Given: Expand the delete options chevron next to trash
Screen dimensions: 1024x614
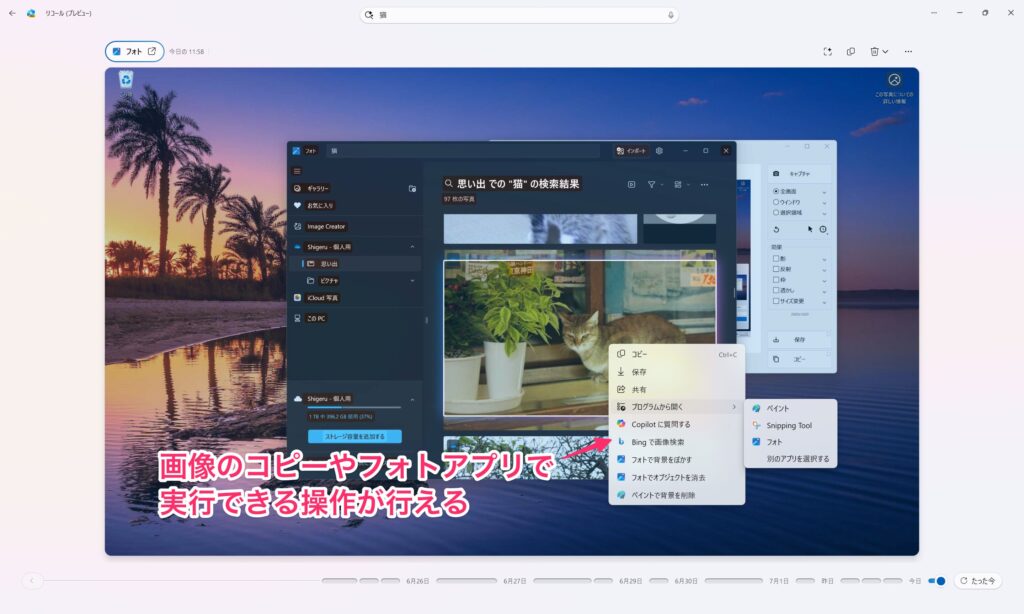Looking at the screenshot, I should click(x=886, y=52).
